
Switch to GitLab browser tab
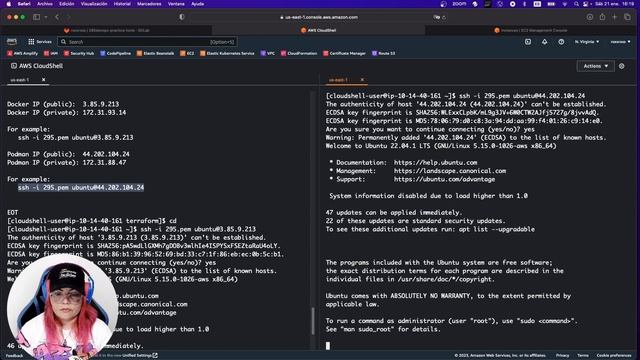click(x=107, y=30)
